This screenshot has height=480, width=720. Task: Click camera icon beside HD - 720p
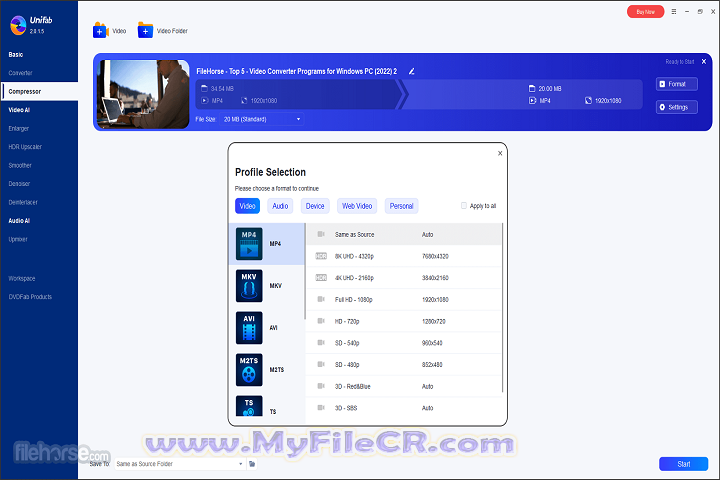321,321
